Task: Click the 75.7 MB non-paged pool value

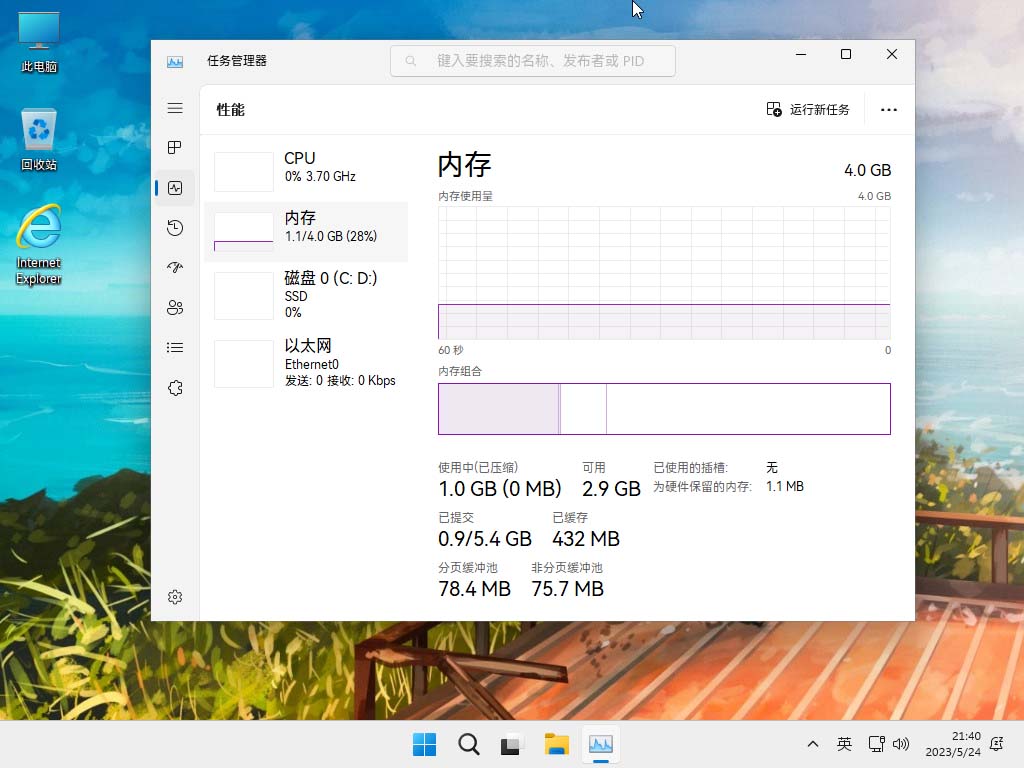Action: pos(568,589)
